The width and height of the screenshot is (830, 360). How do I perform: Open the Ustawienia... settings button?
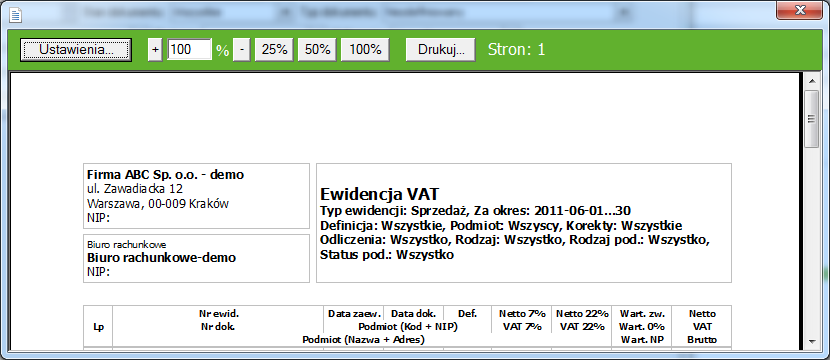76,50
